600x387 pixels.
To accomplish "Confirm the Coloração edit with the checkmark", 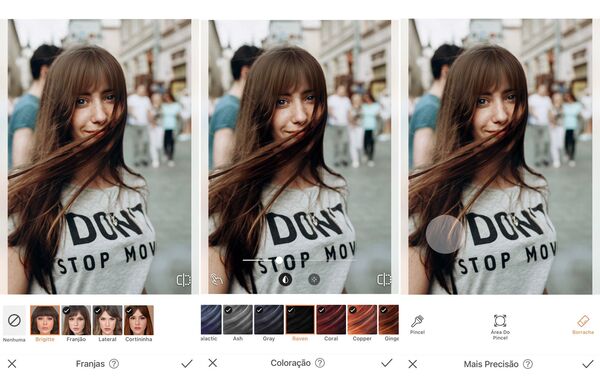I will pos(387,363).
